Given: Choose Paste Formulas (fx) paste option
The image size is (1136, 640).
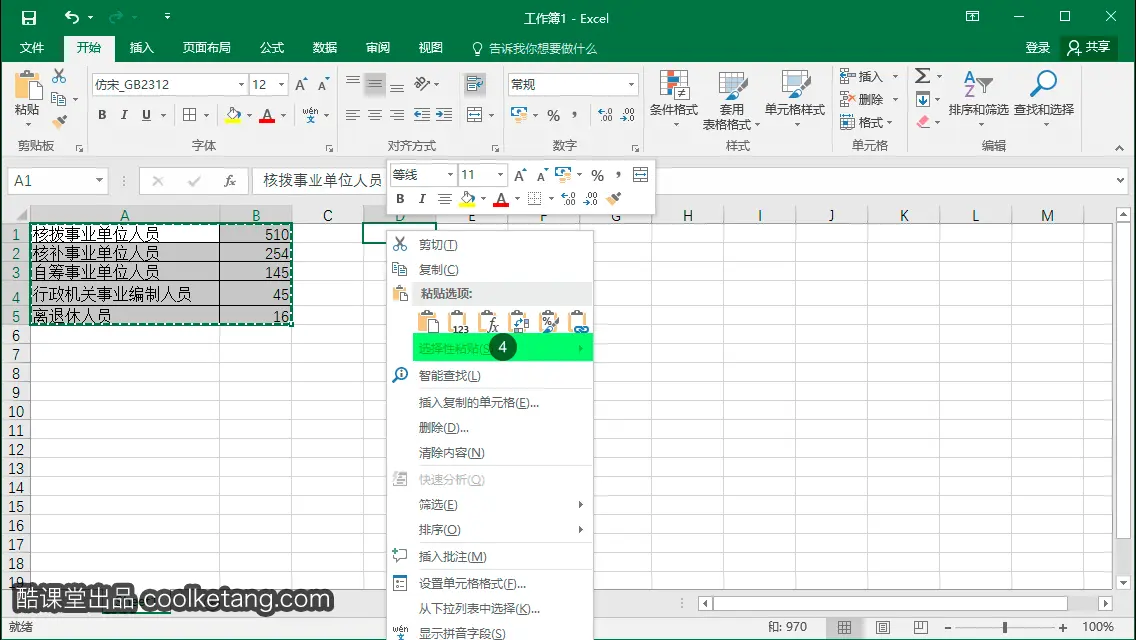Looking at the screenshot, I should (x=489, y=322).
